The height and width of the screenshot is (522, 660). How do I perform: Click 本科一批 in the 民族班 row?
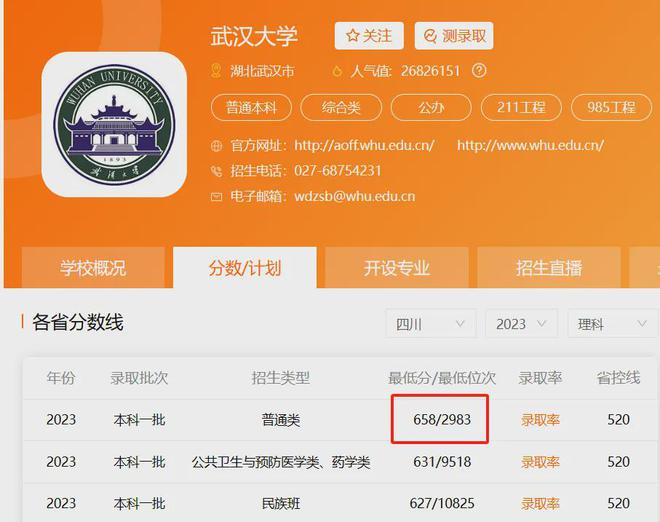(139, 503)
